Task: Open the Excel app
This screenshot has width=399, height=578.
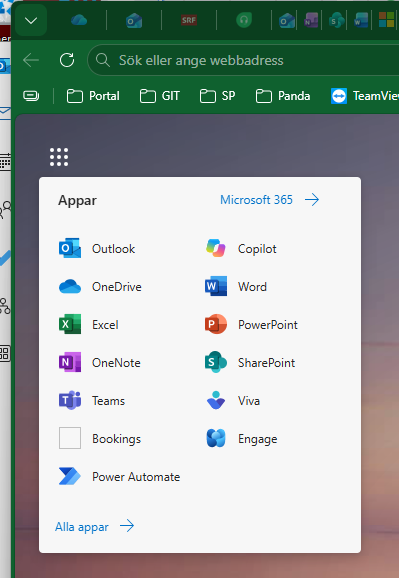Action: 89,325
